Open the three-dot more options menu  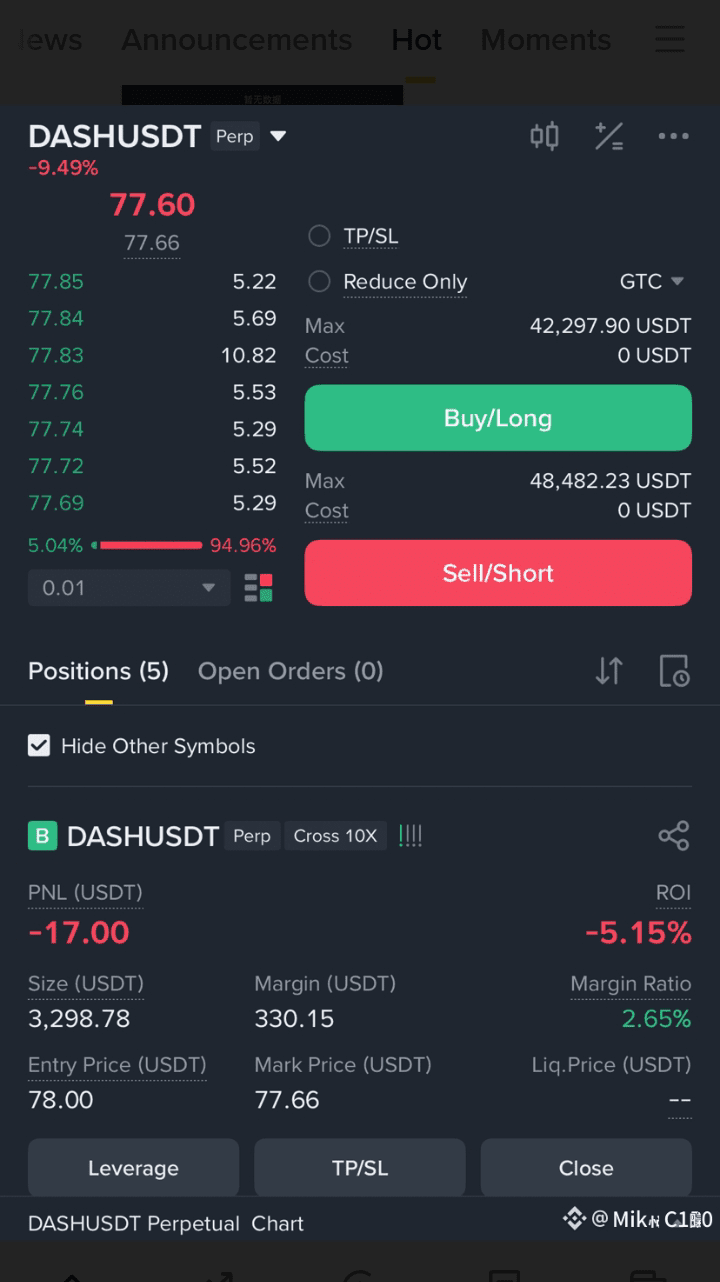pyautogui.click(x=673, y=136)
